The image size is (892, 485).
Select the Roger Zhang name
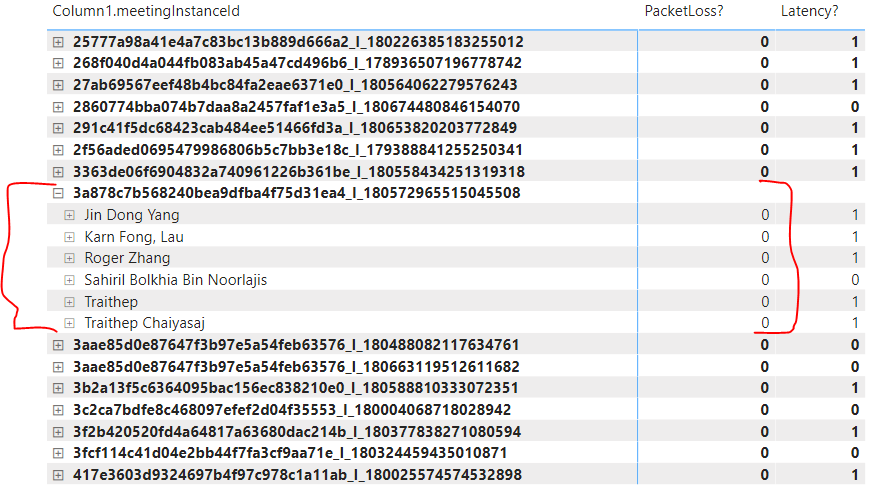127,258
